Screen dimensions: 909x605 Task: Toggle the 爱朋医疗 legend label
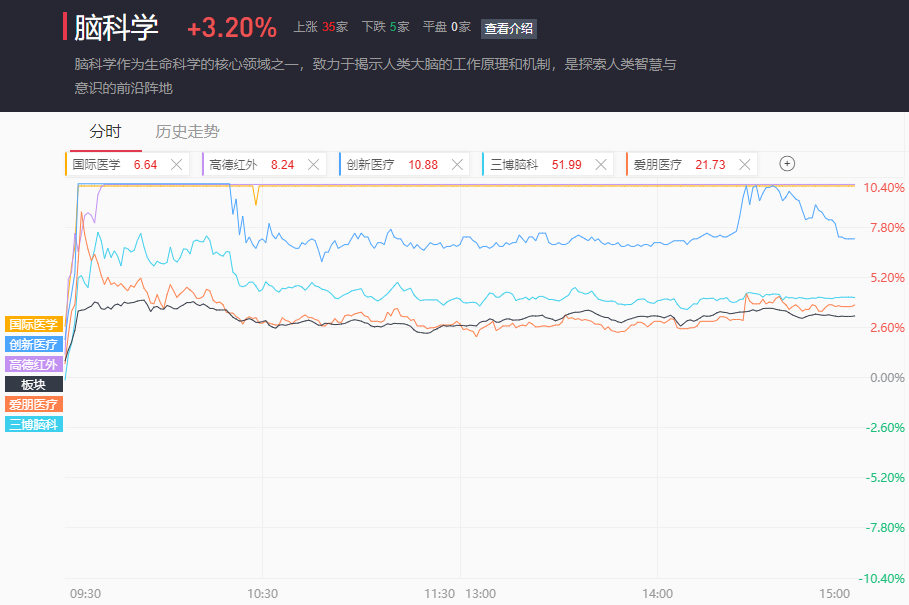click(34, 404)
